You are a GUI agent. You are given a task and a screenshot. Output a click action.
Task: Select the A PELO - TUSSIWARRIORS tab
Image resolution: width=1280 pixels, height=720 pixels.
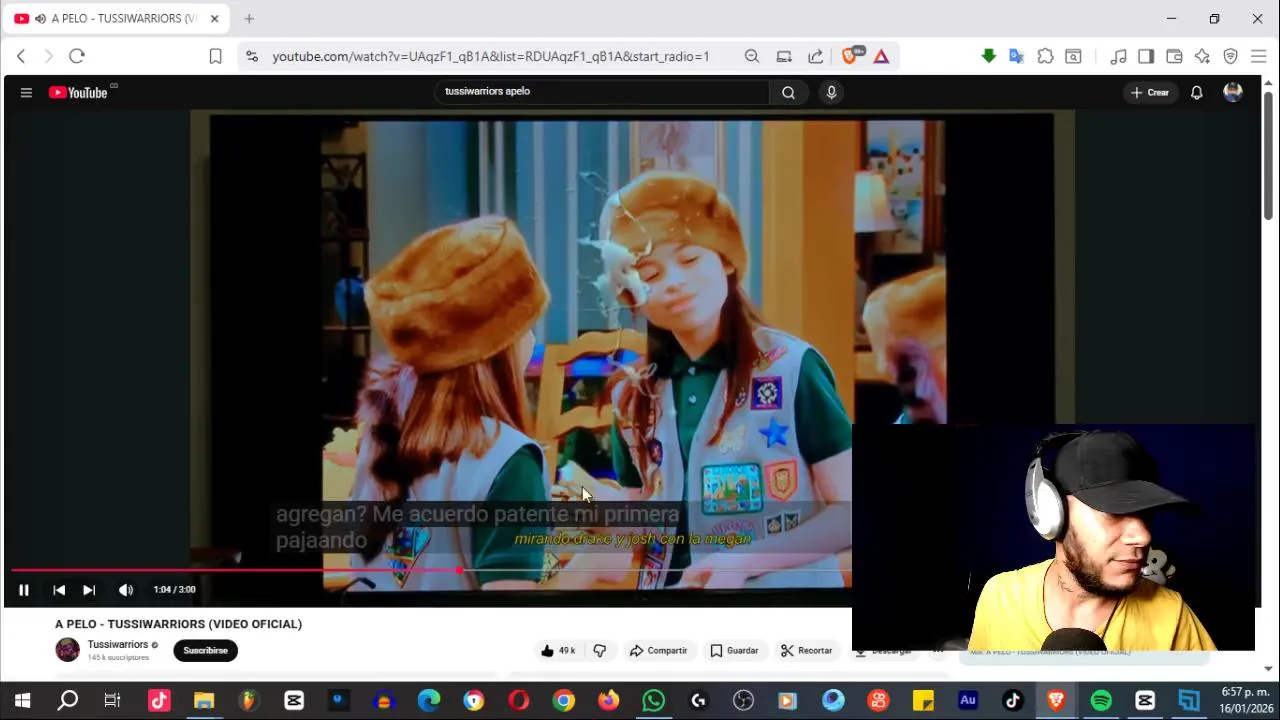pos(115,18)
